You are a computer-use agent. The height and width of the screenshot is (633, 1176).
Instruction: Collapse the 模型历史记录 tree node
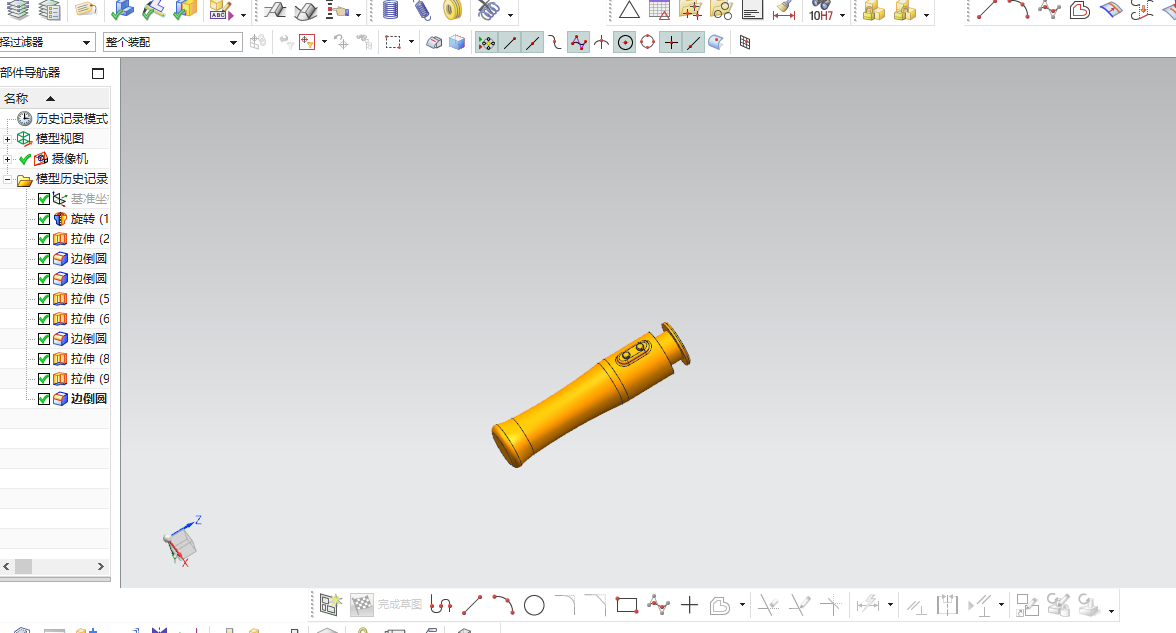tap(8, 179)
